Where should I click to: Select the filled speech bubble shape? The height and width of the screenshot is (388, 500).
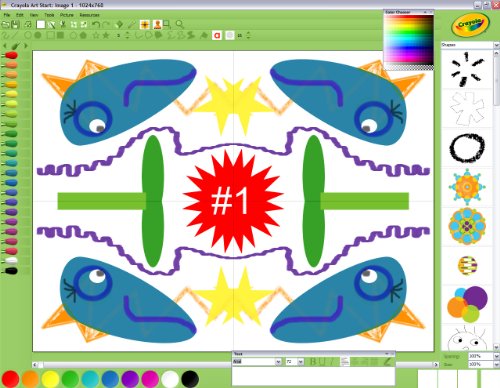click(x=158, y=35)
